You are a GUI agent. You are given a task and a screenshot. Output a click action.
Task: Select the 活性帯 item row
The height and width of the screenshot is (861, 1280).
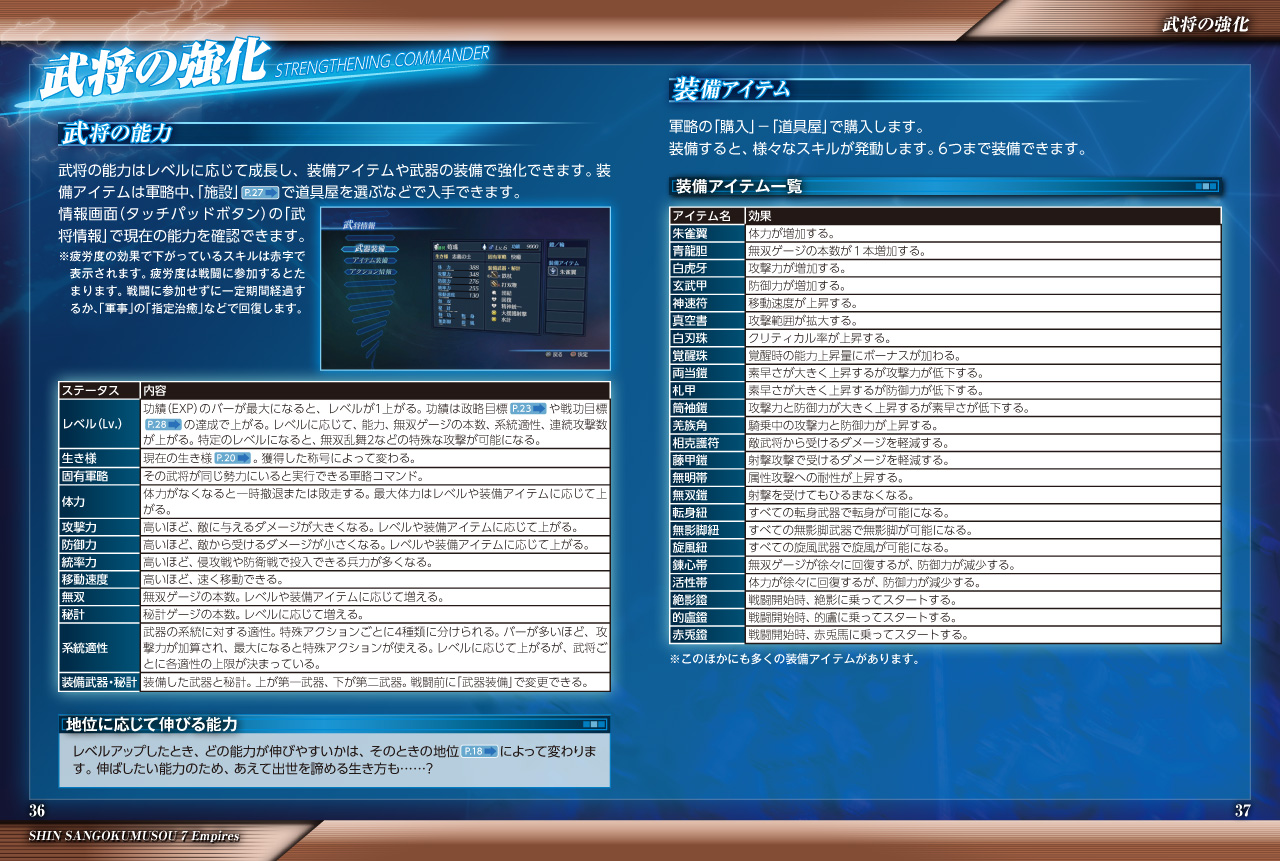coord(945,583)
